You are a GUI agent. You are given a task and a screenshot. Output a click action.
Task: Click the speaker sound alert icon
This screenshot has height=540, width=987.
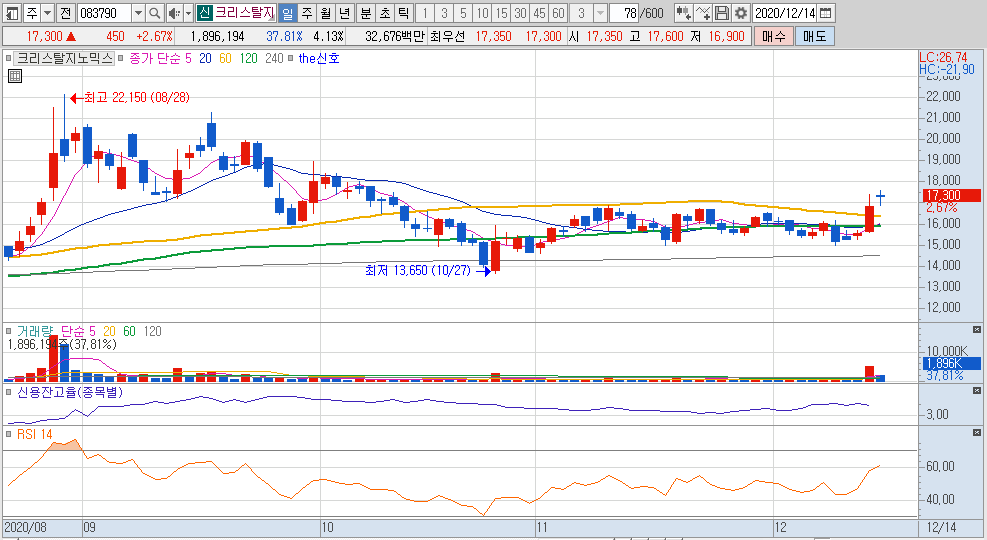click(x=174, y=13)
